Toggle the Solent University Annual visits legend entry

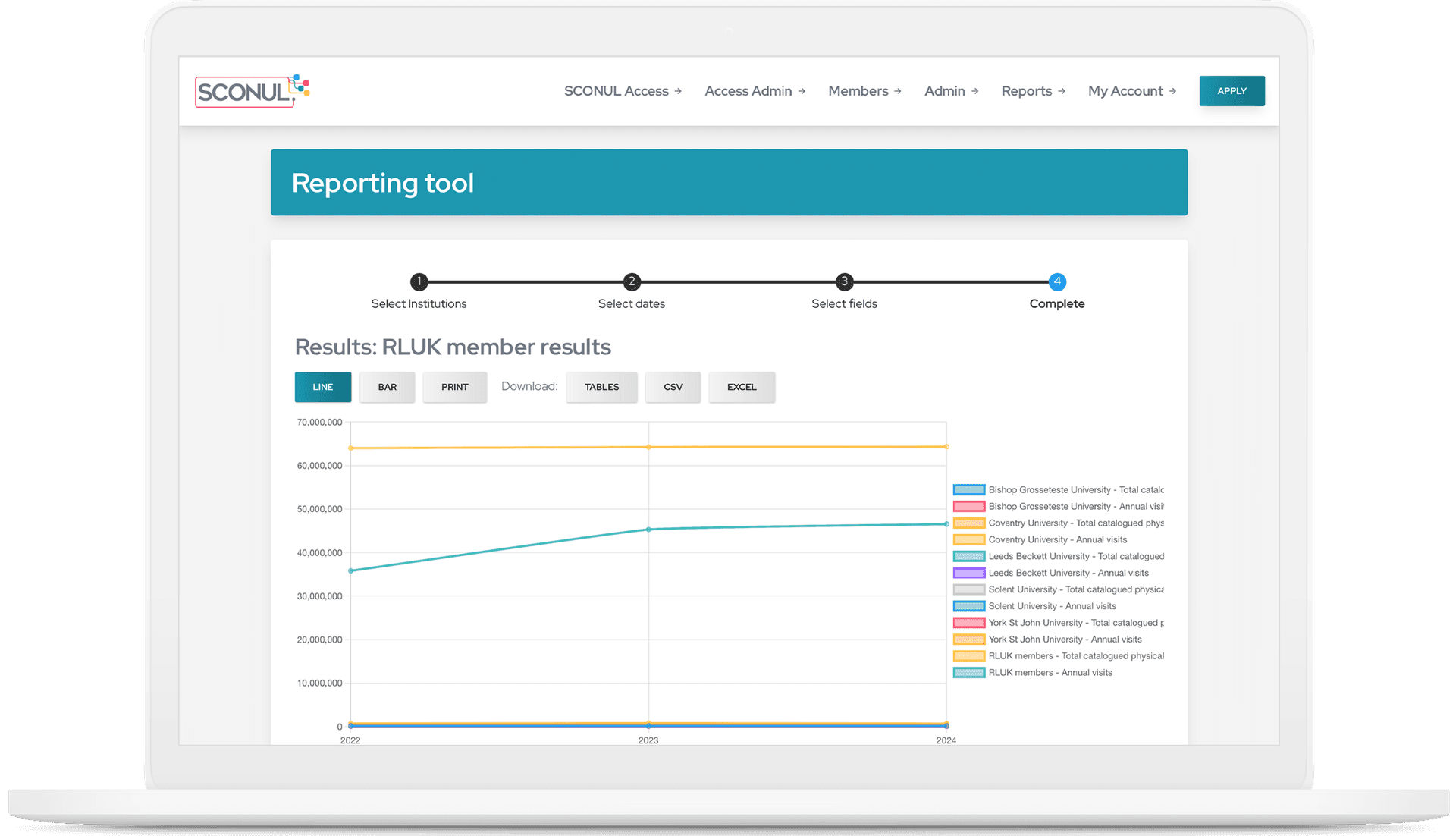[1052, 606]
